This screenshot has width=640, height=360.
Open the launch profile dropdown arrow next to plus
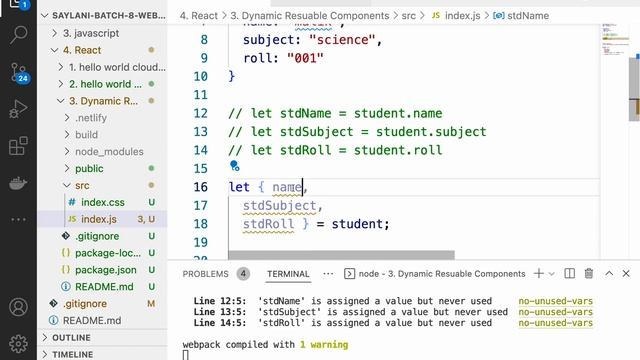tap(551, 274)
